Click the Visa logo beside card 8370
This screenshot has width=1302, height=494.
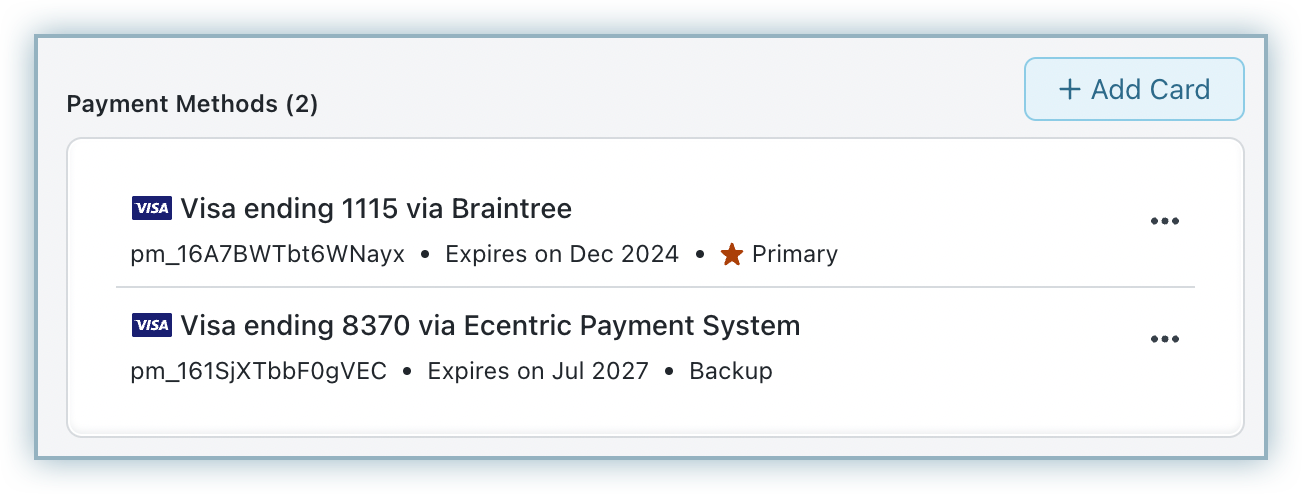point(151,325)
